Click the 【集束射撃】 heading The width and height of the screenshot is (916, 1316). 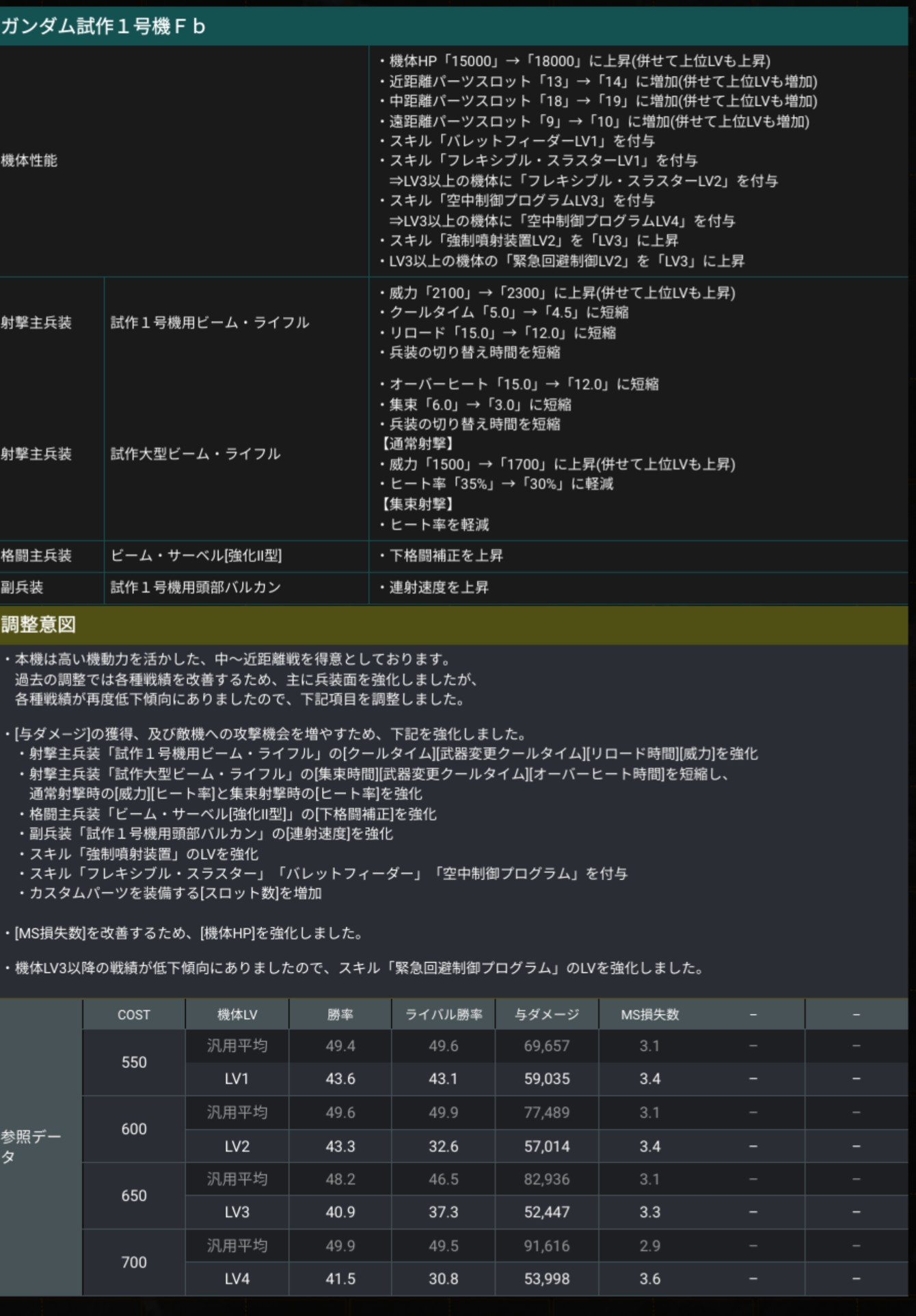[416, 505]
